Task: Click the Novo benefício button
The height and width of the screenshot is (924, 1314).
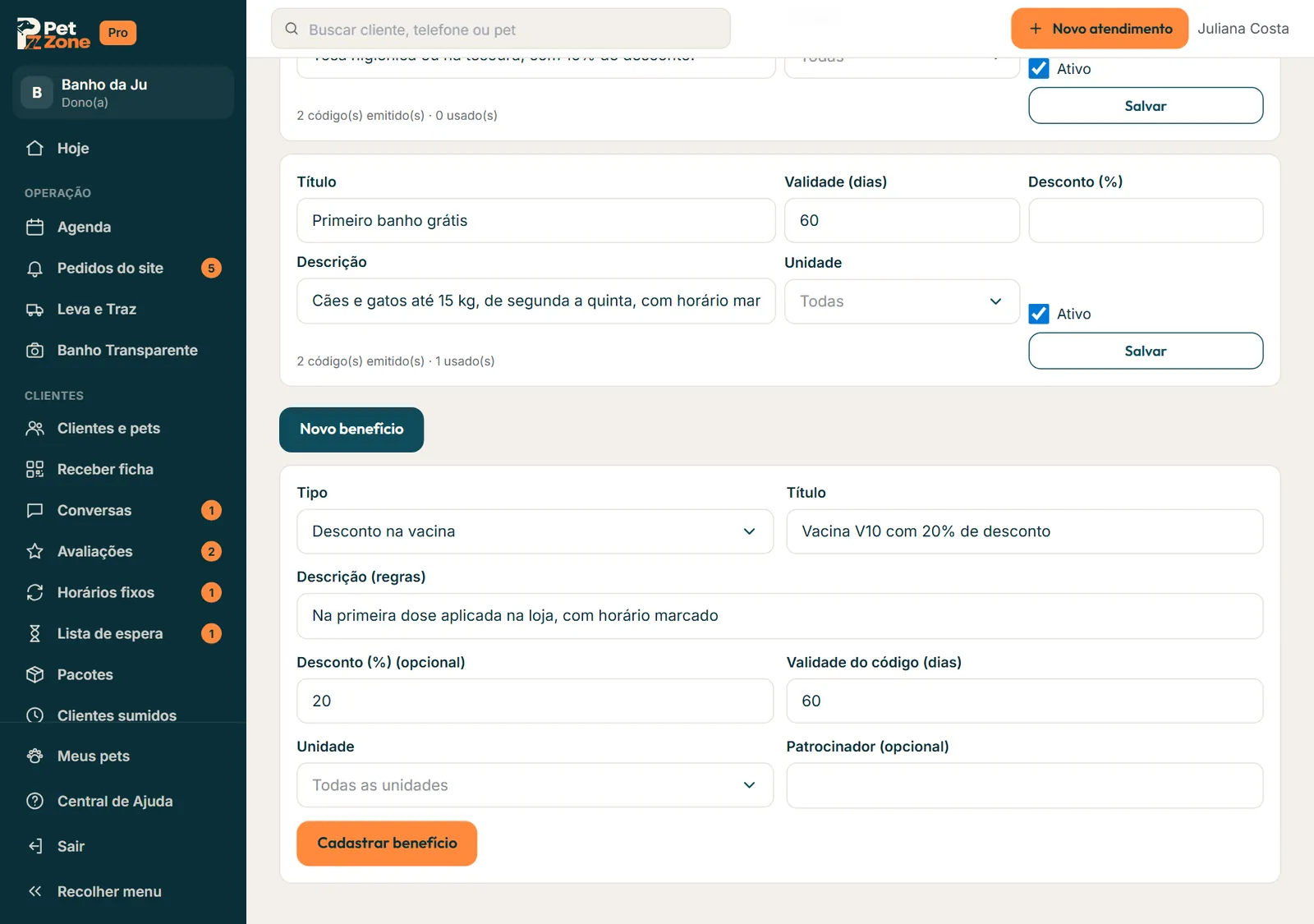Action: pyautogui.click(x=351, y=430)
